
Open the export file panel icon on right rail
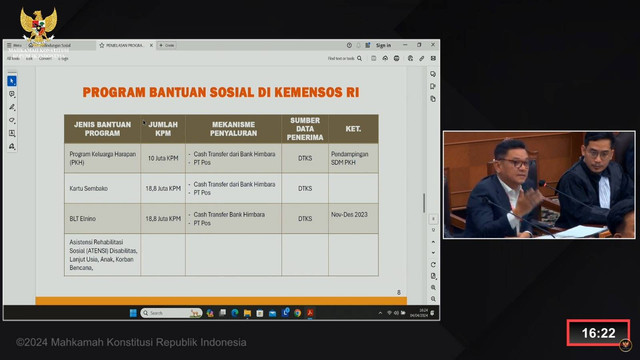pos(433,86)
